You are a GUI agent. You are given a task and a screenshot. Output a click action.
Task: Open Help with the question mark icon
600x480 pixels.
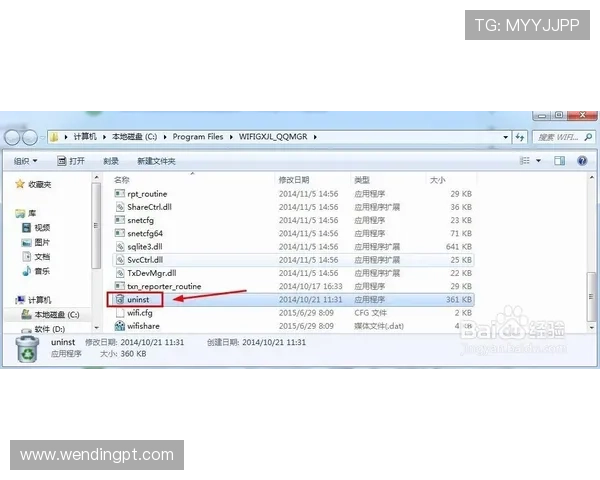tap(582, 161)
